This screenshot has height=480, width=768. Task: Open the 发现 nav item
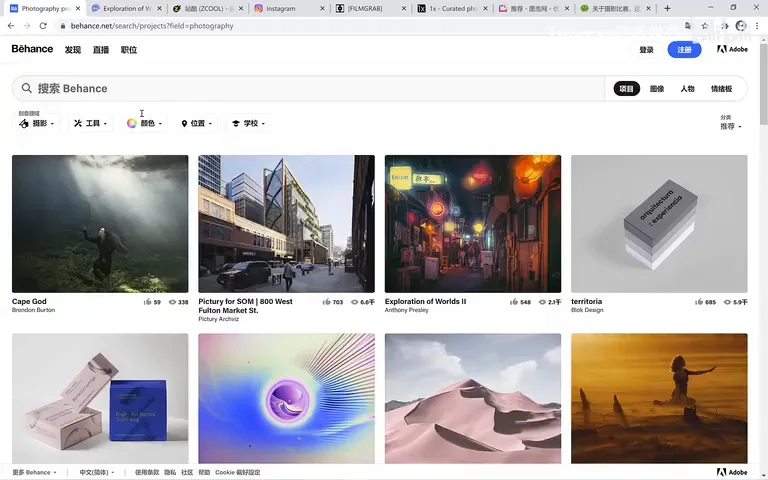[x=72, y=50]
